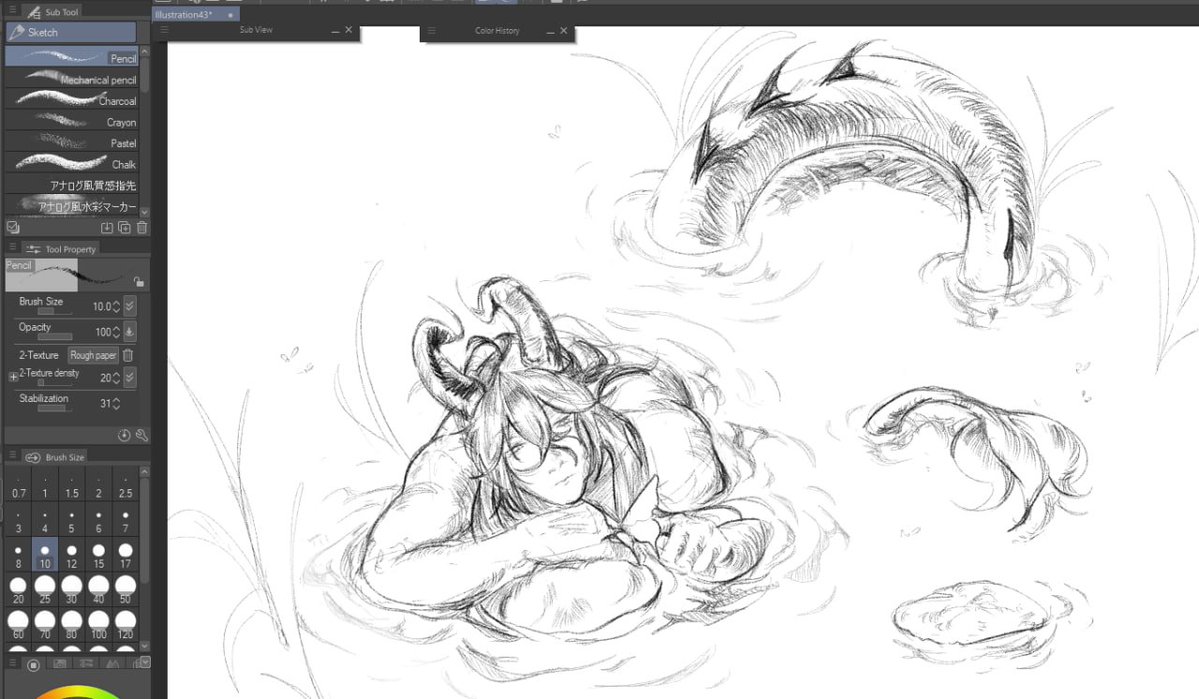The width and height of the screenshot is (1199, 699).
Task: Select brush size 17 preset
Action: [125, 555]
